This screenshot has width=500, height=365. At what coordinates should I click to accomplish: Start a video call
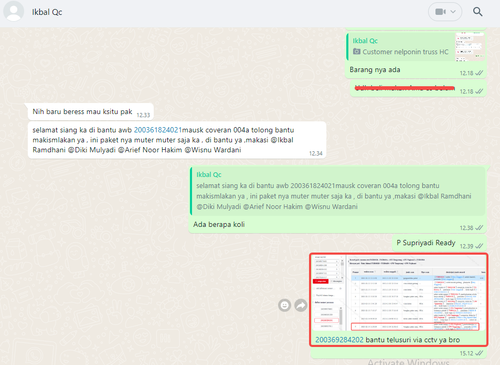click(440, 12)
